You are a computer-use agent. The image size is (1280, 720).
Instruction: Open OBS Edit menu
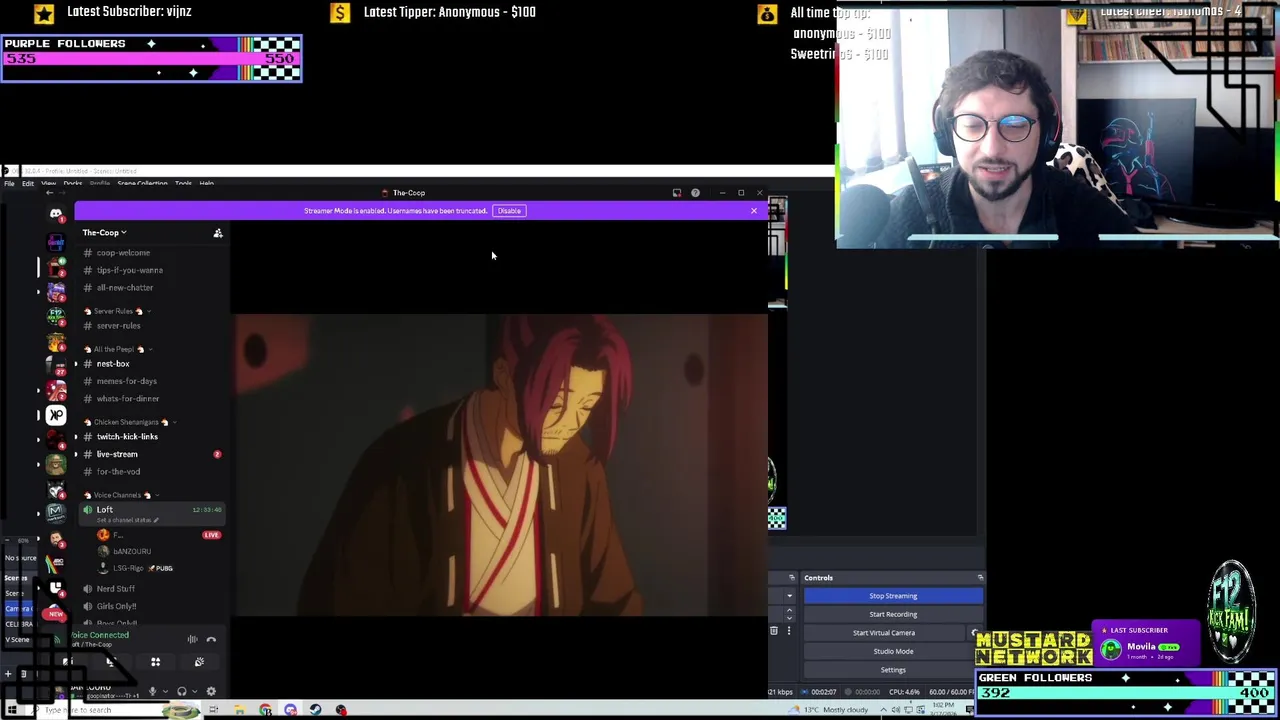pyautogui.click(x=28, y=184)
